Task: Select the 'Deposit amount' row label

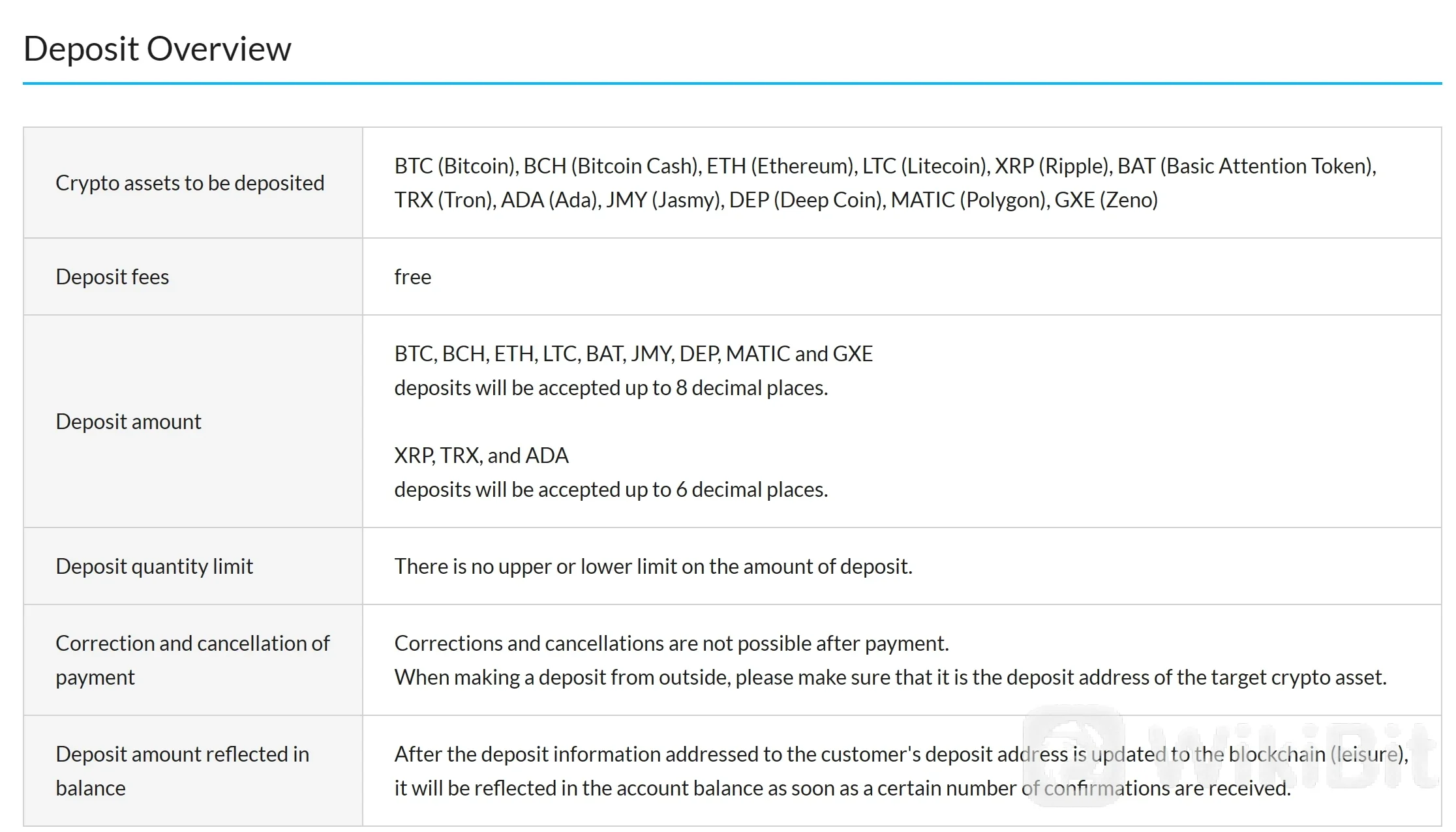Action: point(129,422)
